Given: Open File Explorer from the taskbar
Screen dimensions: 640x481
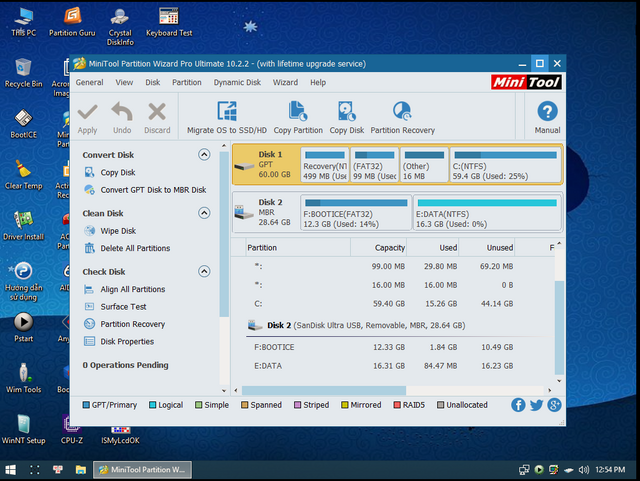Looking at the screenshot, I should click(81, 470).
